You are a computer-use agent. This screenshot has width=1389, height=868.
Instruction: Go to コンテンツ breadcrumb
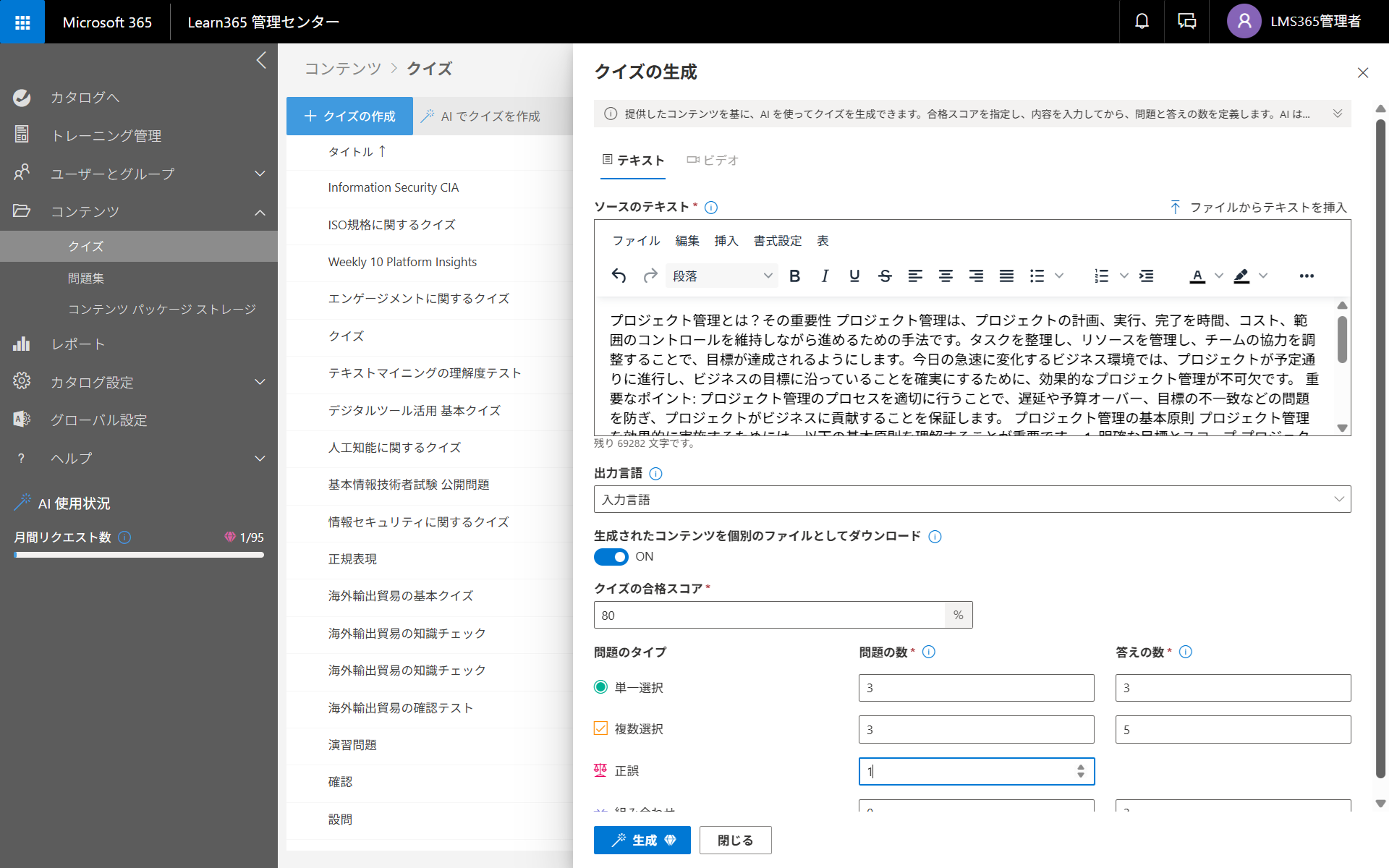click(x=343, y=69)
